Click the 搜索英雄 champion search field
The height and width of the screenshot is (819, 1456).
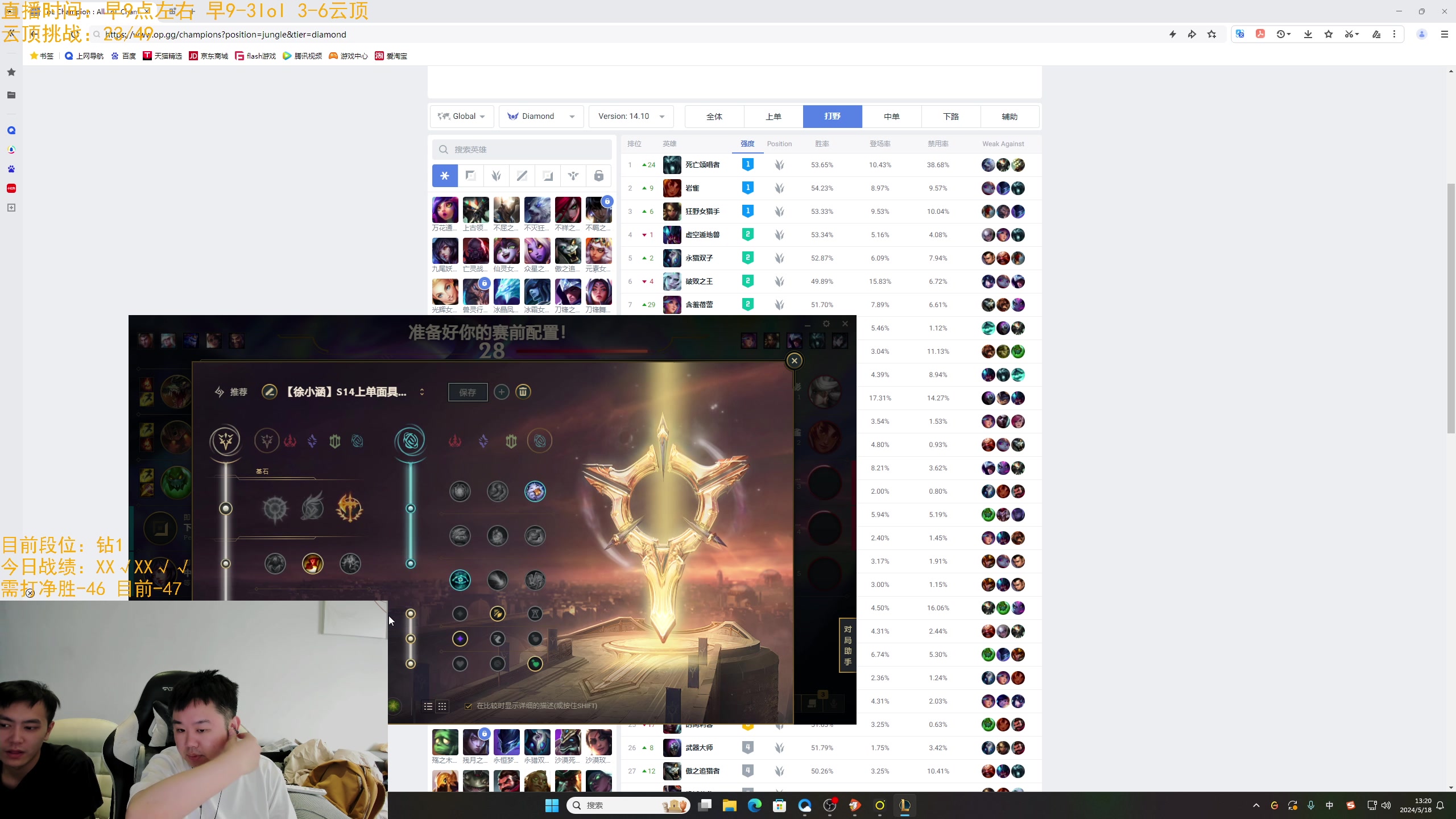[522, 150]
